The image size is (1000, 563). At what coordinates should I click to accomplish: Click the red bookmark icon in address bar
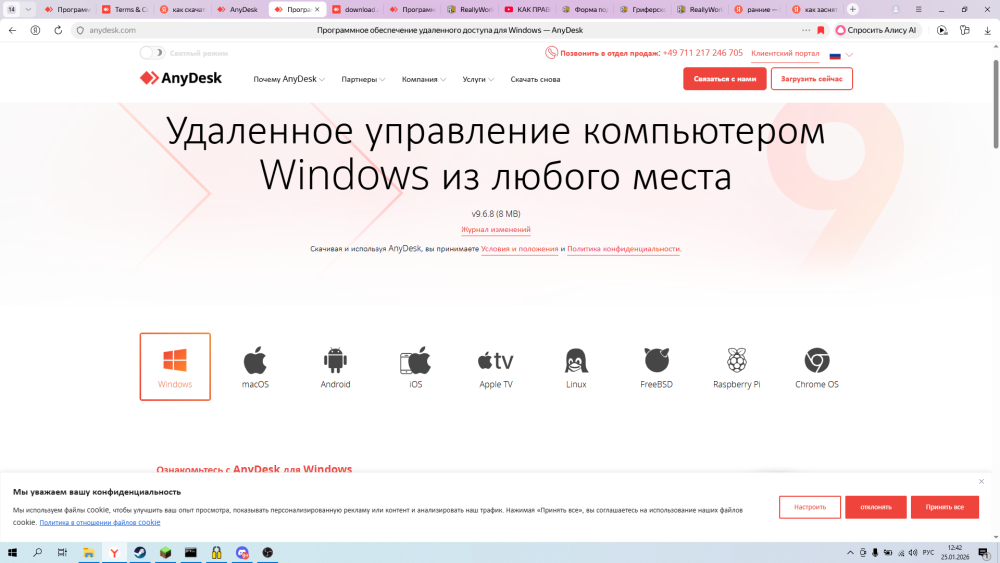pyautogui.click(x=821, y=30)
